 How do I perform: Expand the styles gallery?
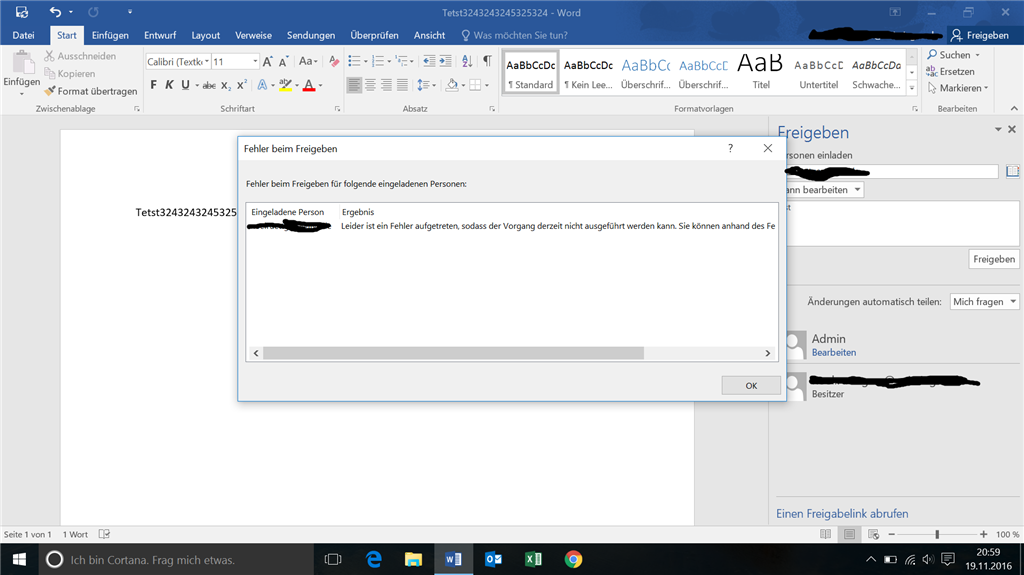[x=912, y=88]
